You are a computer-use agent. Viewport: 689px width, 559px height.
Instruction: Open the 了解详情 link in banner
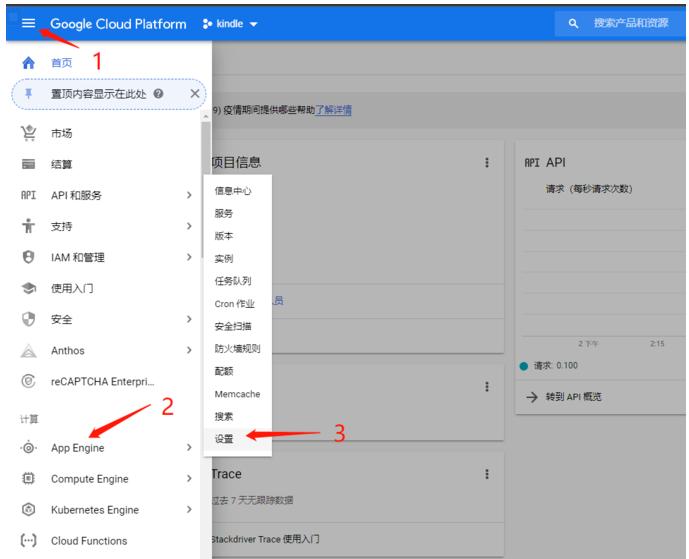click(334, 109)
